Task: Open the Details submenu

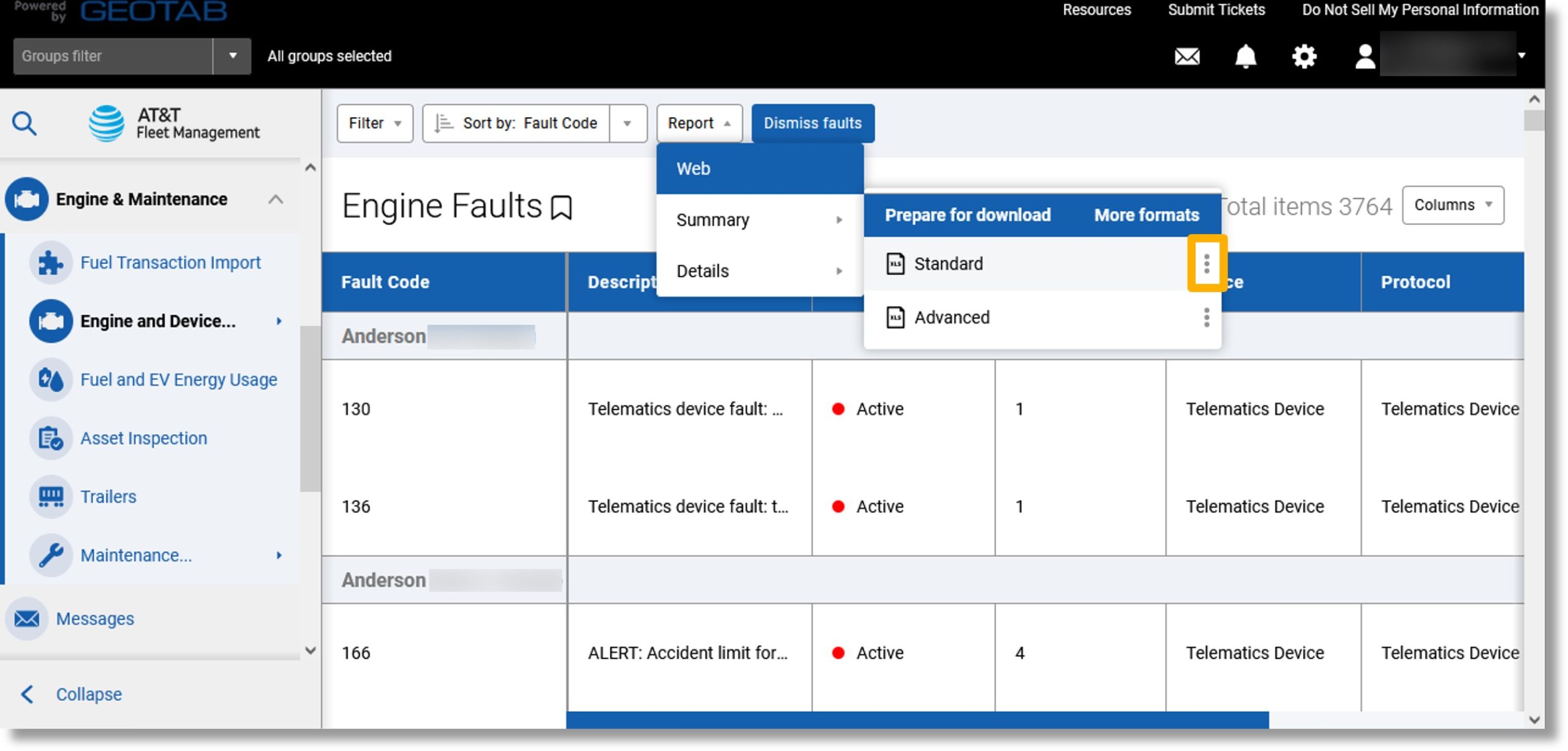Action: point(759,271)
